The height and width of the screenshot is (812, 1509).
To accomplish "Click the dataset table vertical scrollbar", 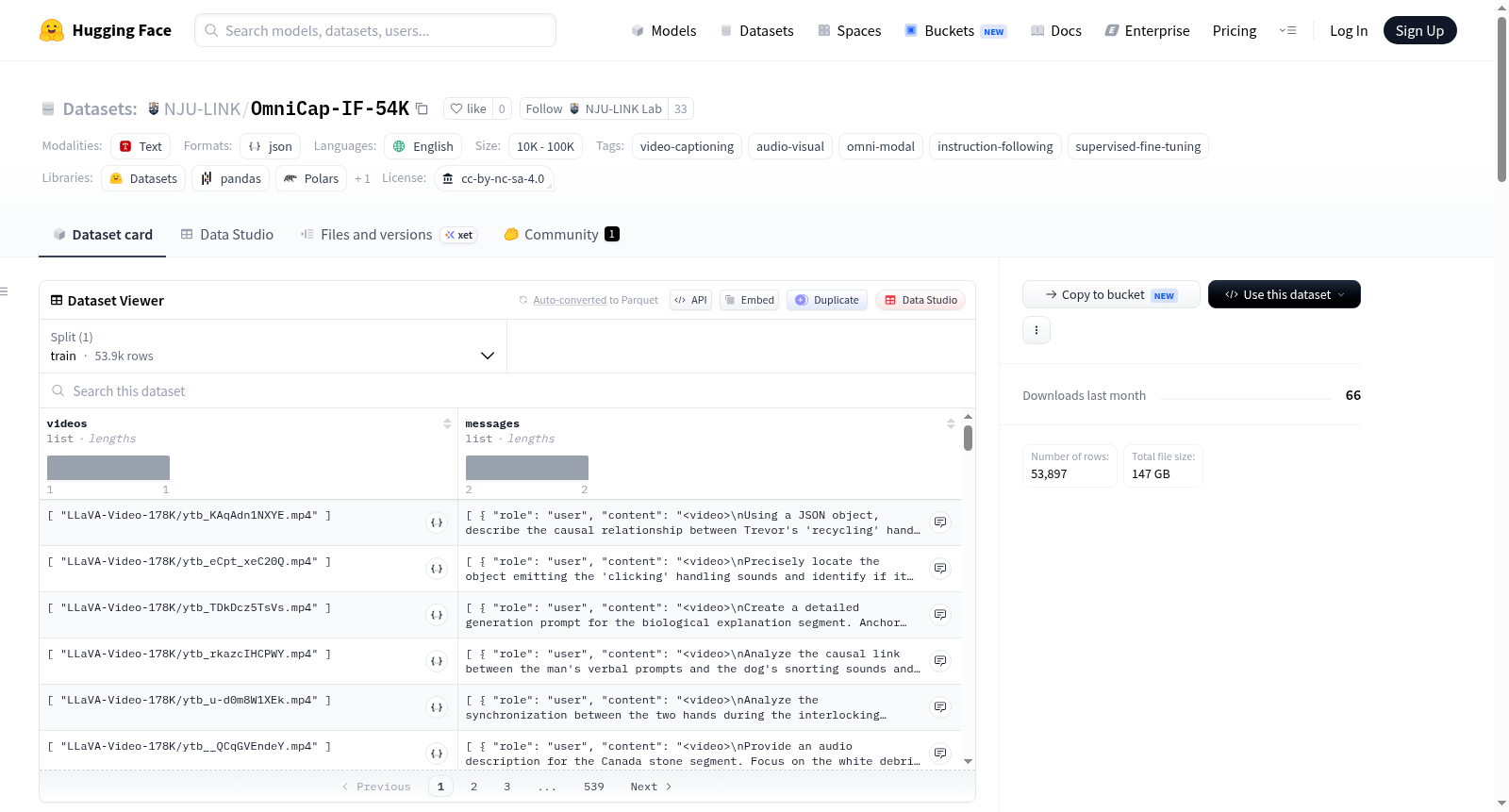I will click(x=968, y=439).
